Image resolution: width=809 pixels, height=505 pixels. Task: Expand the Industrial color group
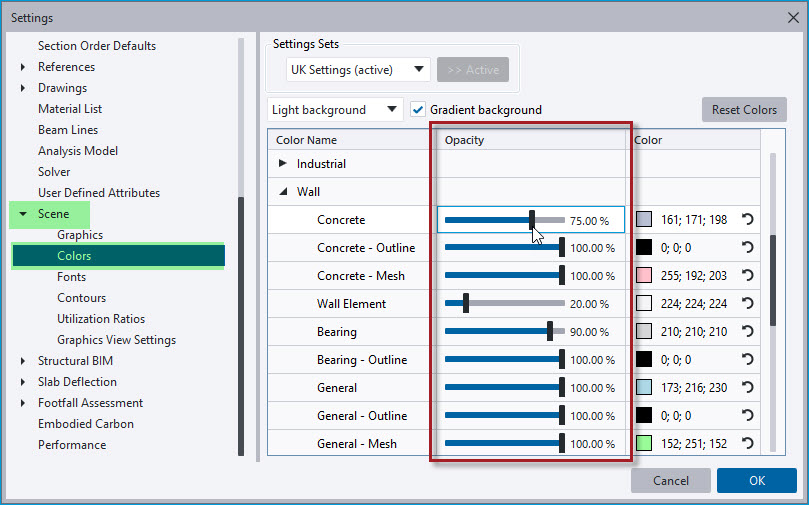click(x=282, y=164)
